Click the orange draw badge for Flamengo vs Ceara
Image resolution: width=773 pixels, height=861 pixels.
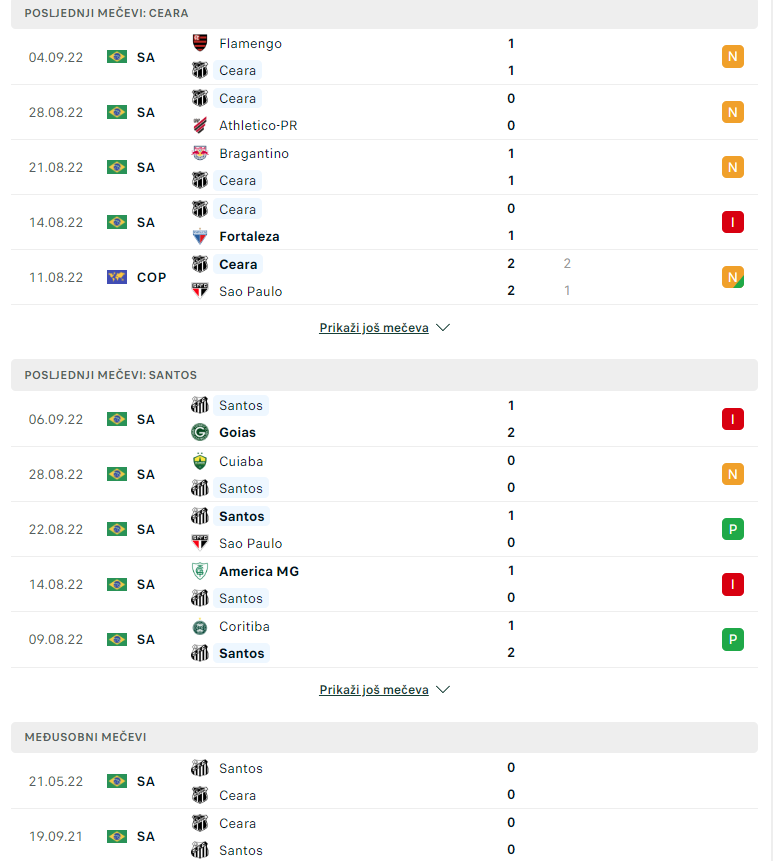(732, 57)
